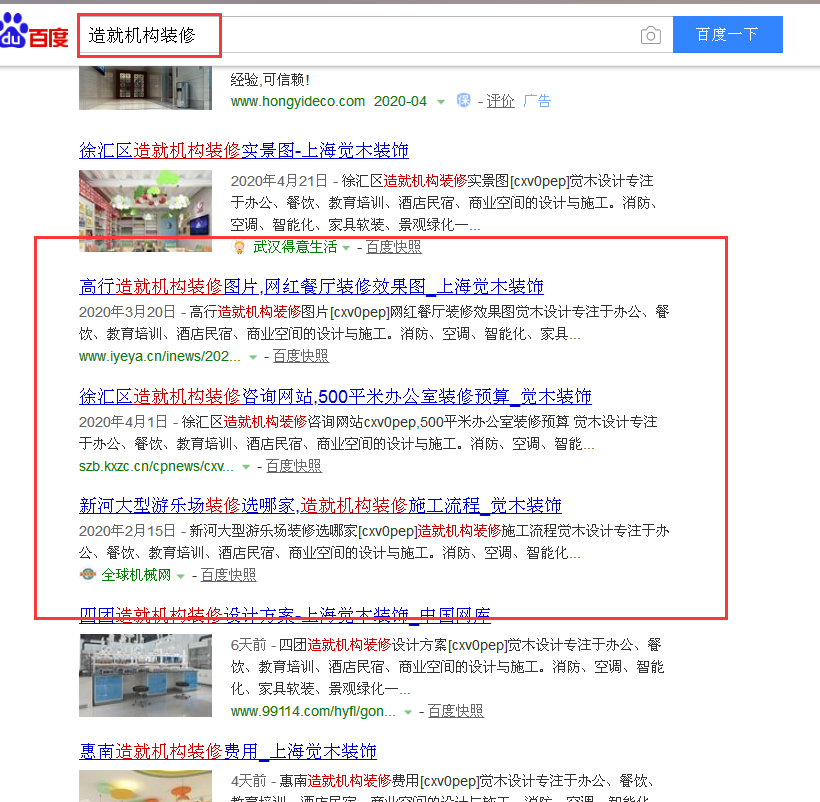820x802 pixels.
Task: Open the 高行造就机构装修图片 result link
Action: 311,286
